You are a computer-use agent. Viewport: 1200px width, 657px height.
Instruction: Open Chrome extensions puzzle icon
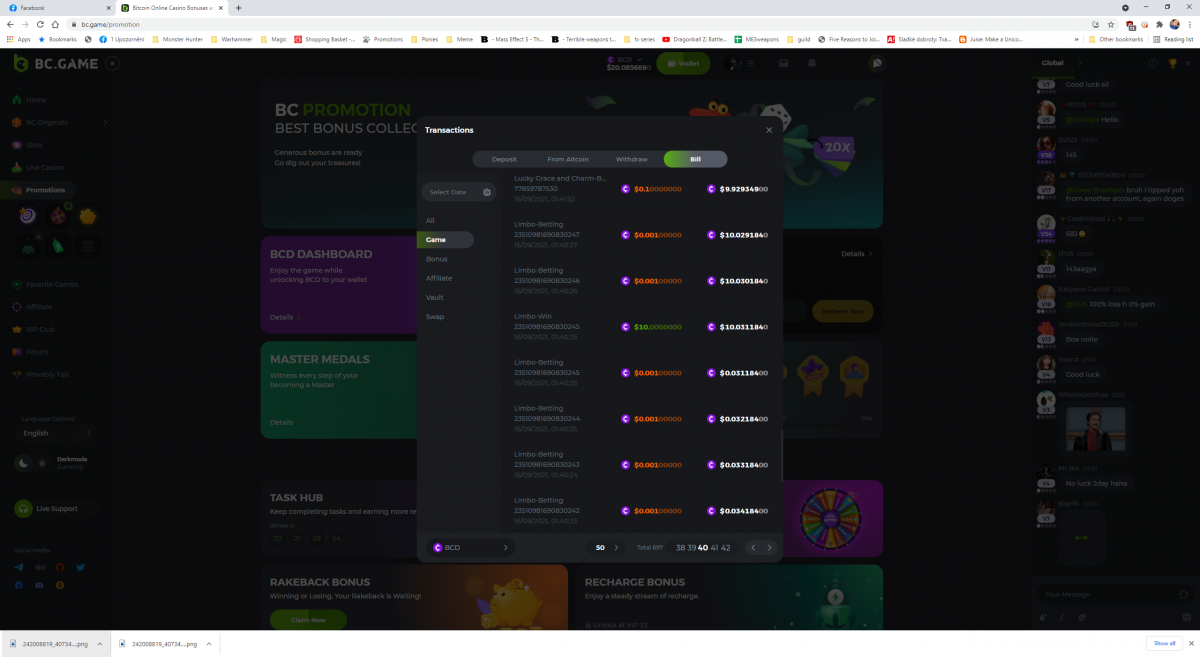point(1159,24)
